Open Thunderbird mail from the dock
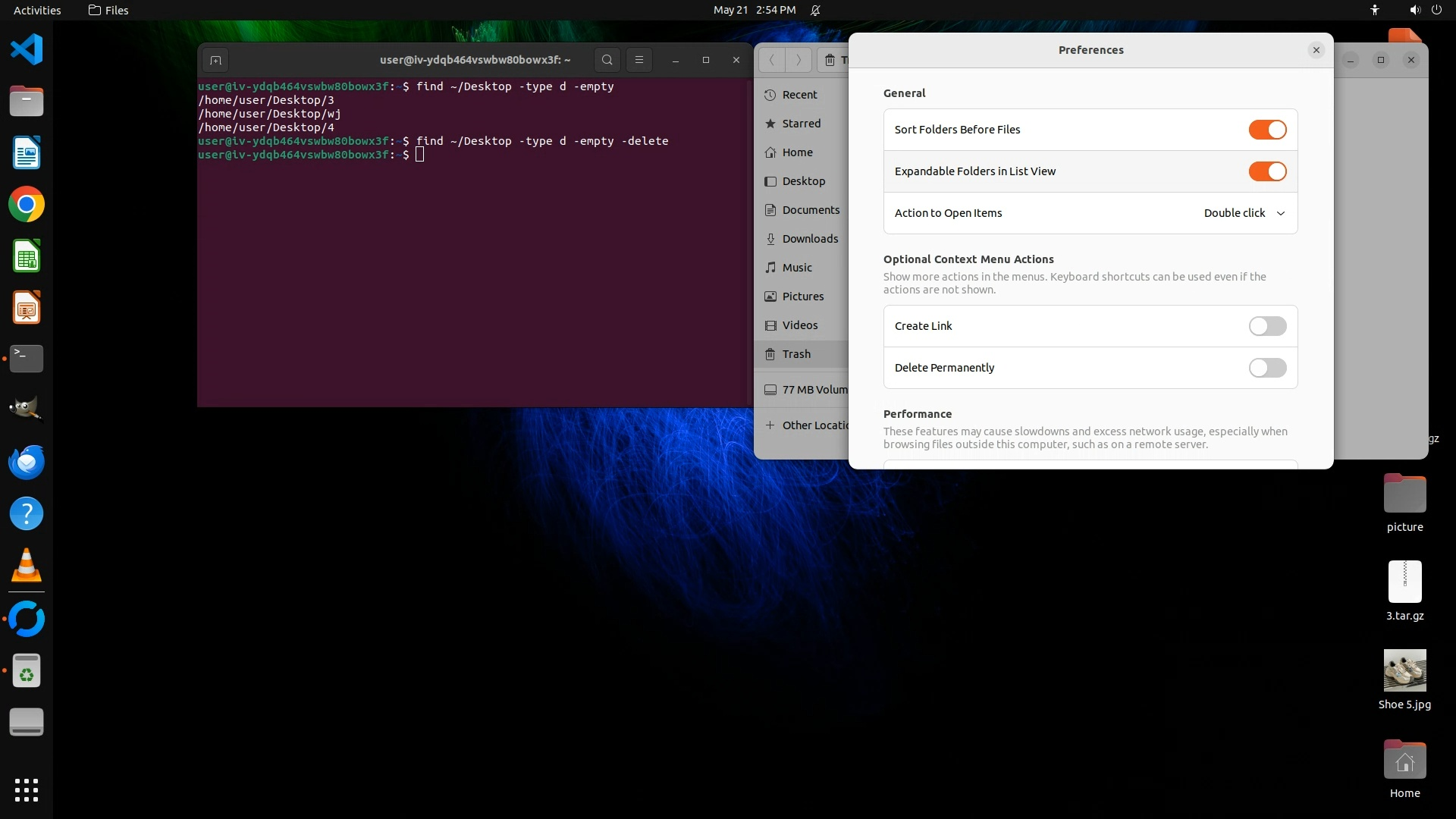Viewport: 1456px width, 819px height. coord(27,462)
